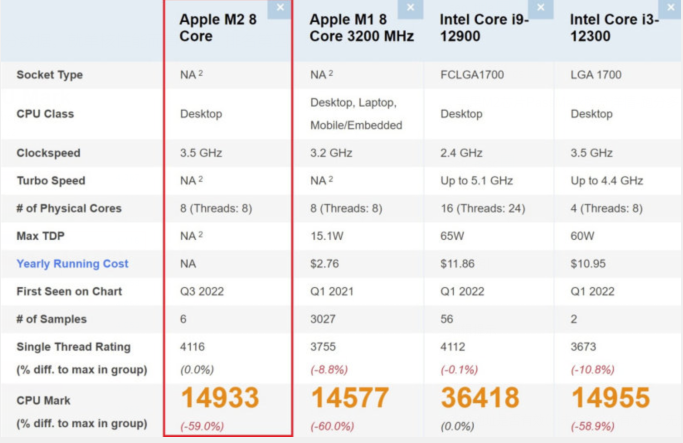
Task: Remove the Apple M1 8 Core column
Action: coord(411,8)
